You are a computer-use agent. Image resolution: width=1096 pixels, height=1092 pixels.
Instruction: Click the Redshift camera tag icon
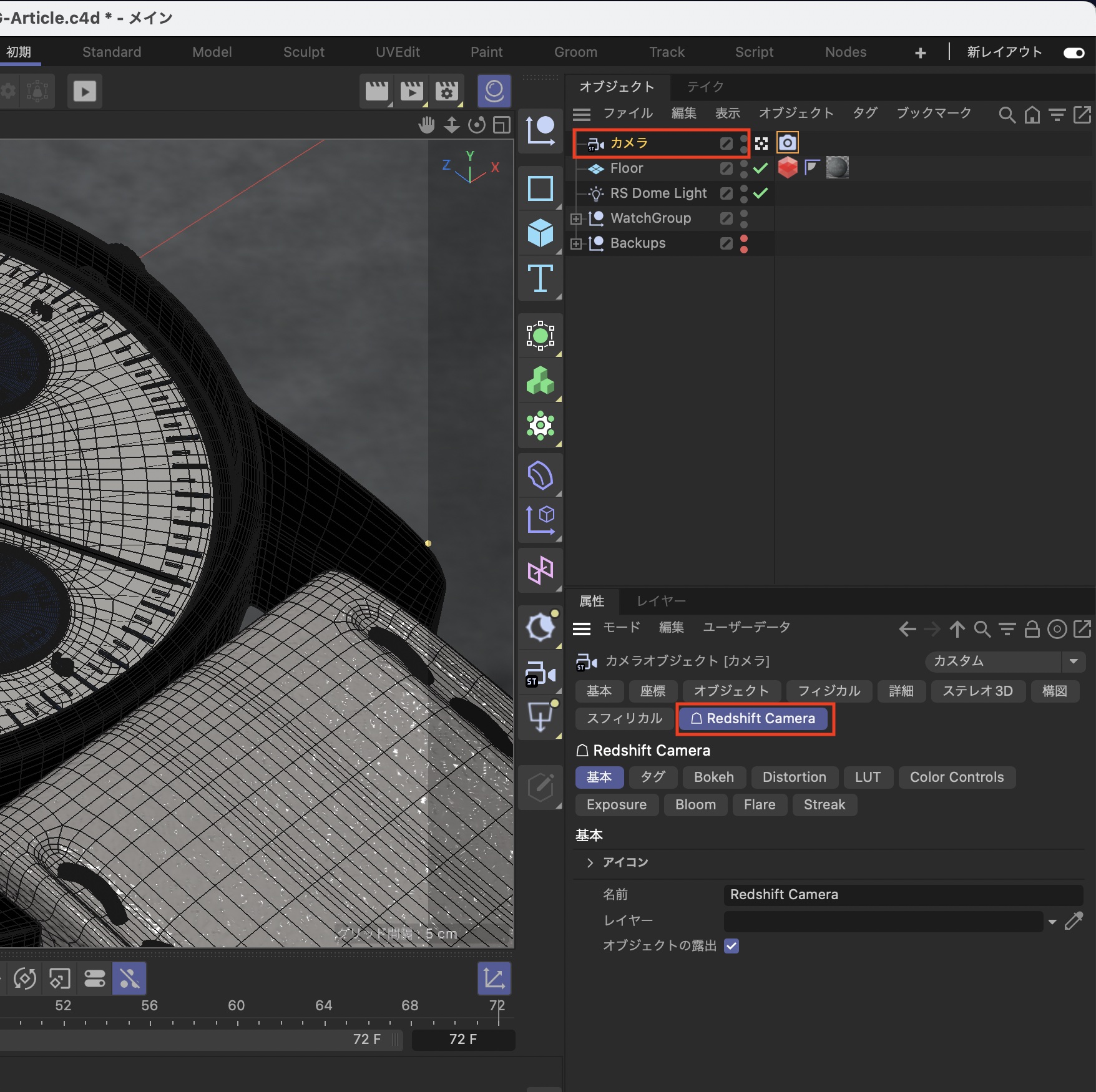[787, 143]
